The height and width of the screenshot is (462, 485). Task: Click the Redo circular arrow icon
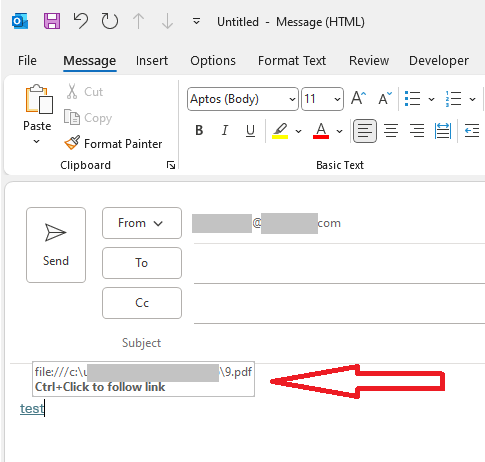tap(110, 21)
